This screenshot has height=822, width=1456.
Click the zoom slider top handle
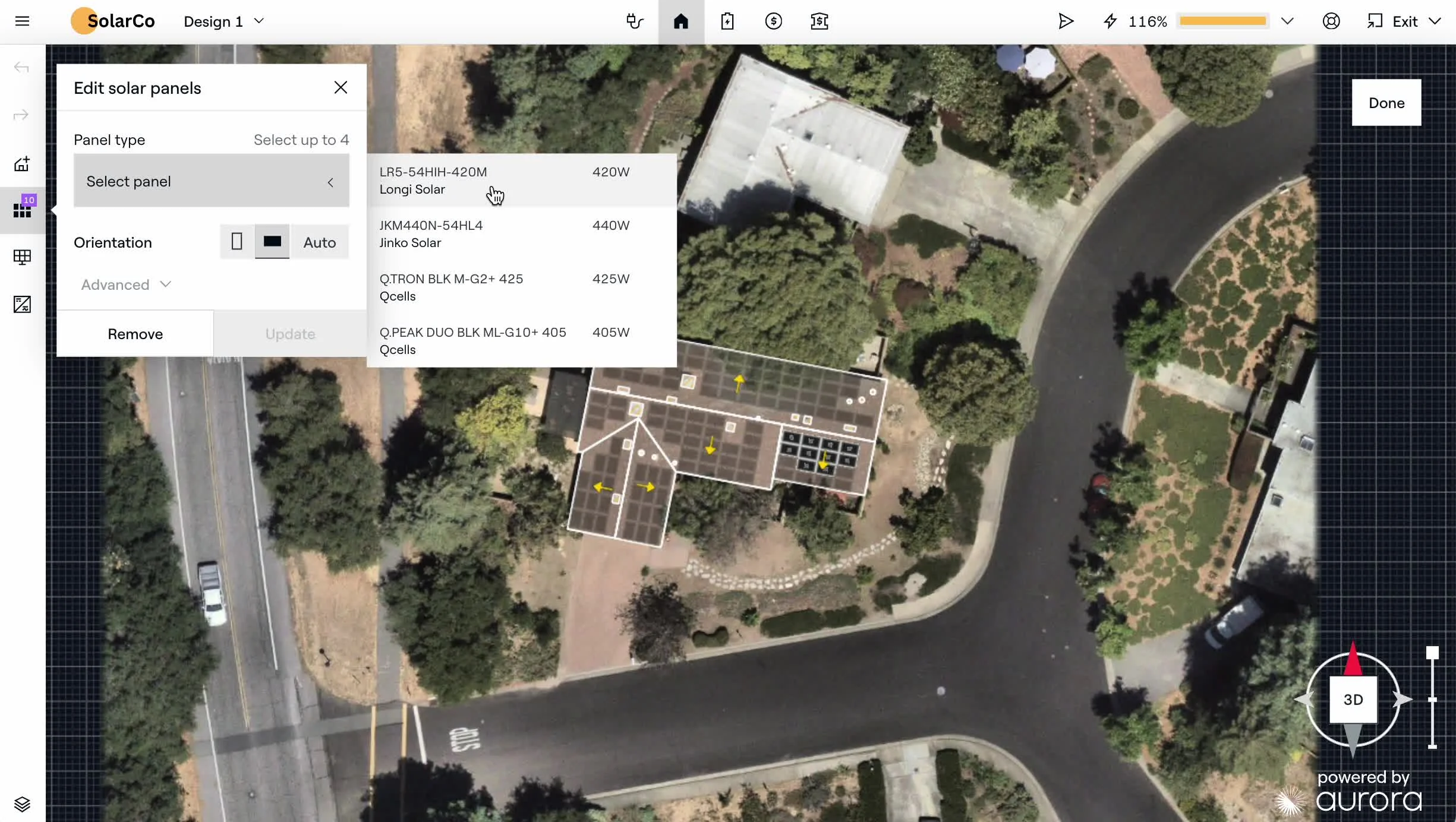point(1433,653)
